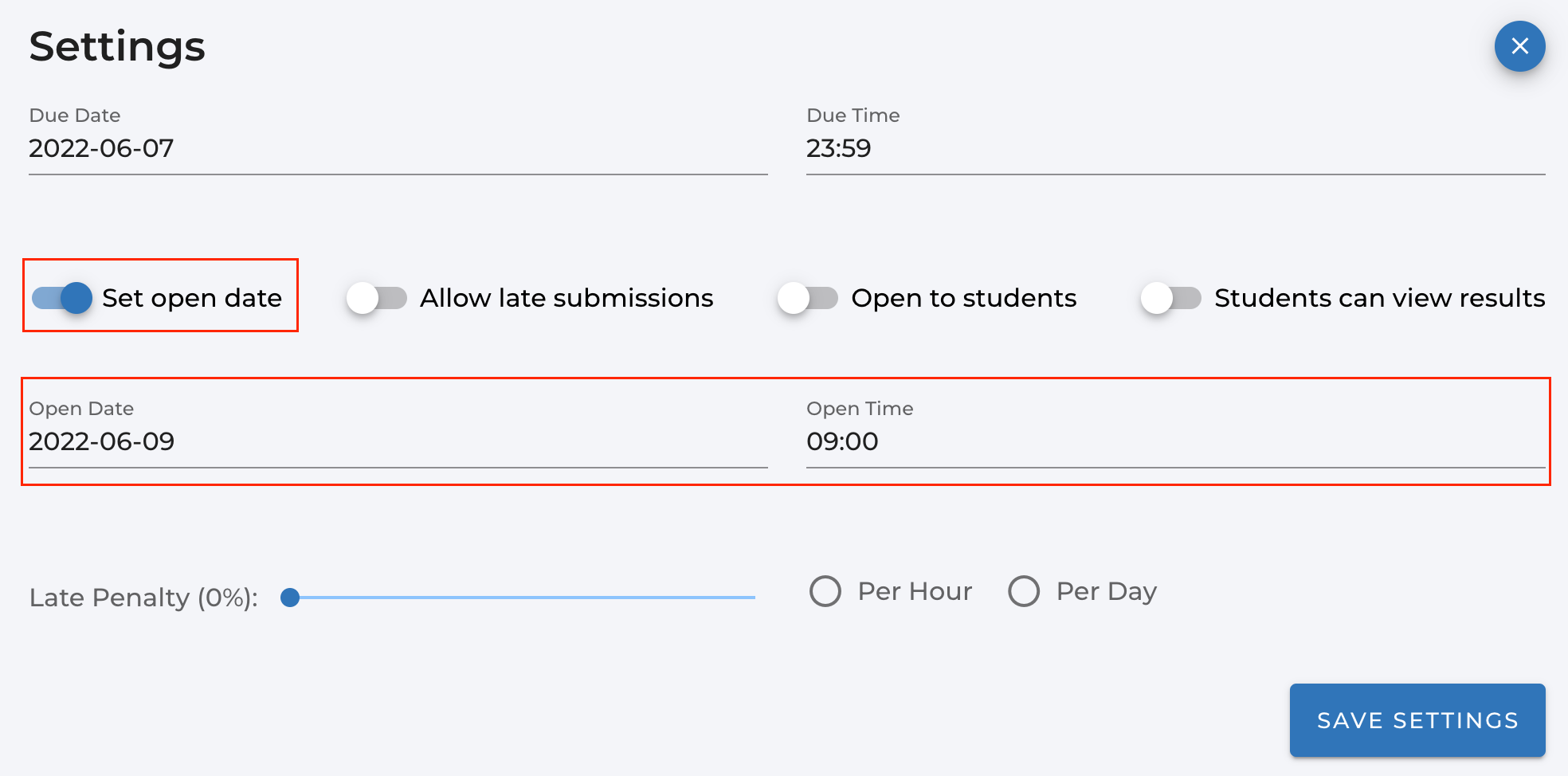Viewport: 1568px width, 776px height.
Task: Close the Settings dialog with the X button
Action: pos(1519,46)
